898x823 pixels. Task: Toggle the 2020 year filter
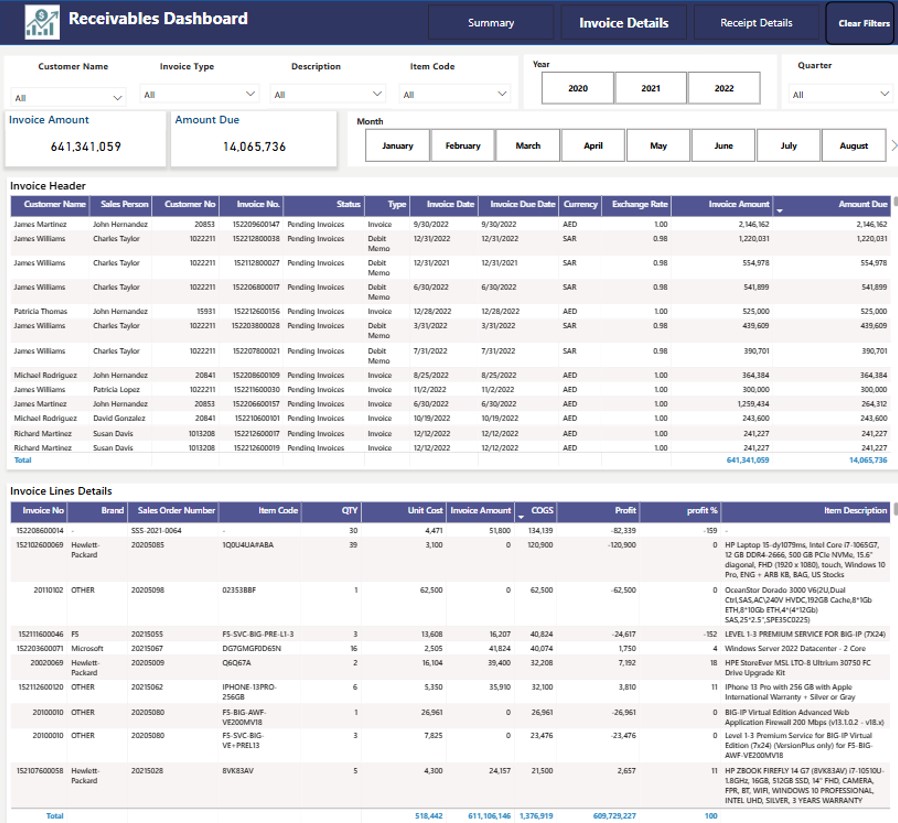point(578,88)
